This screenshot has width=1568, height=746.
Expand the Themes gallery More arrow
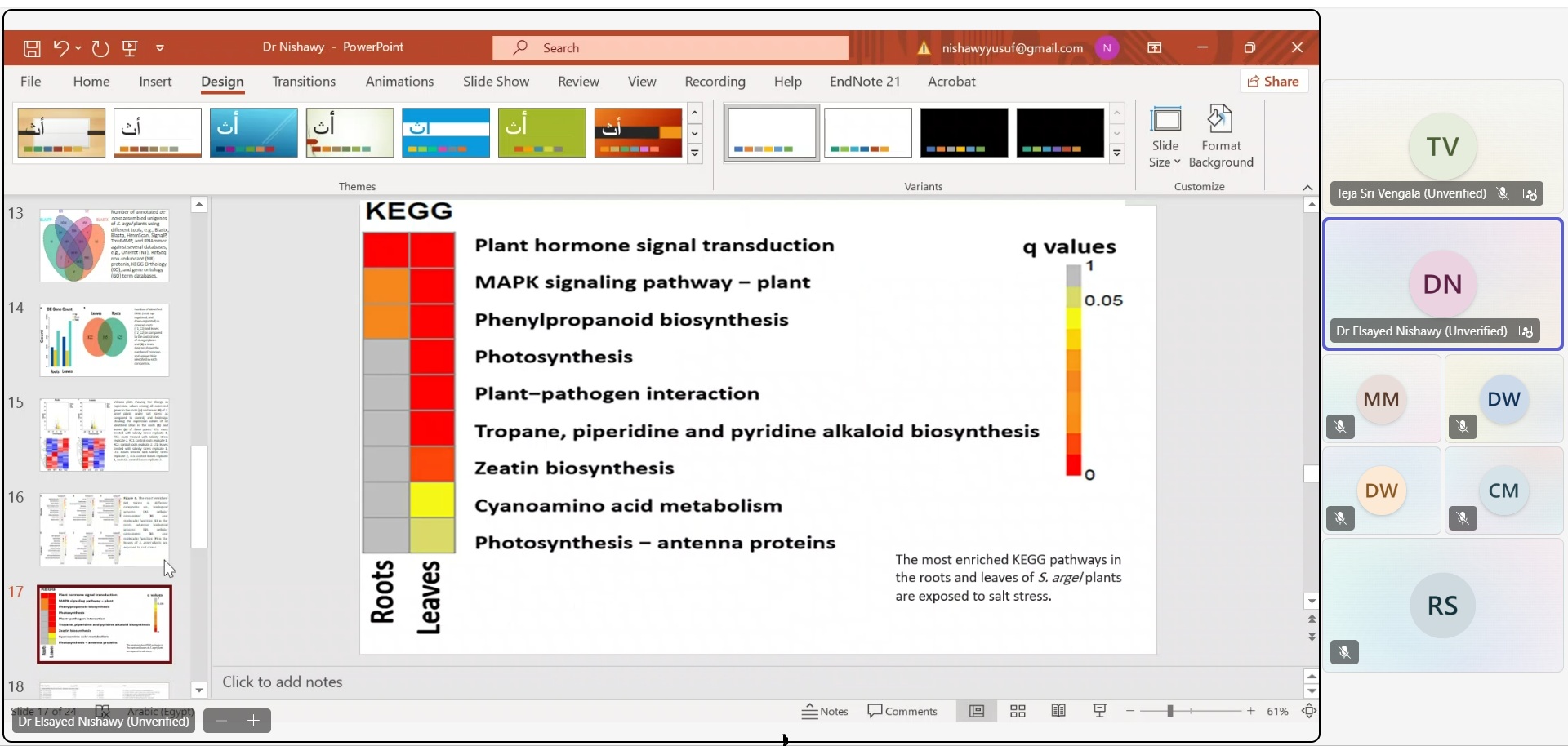point(695,153)
